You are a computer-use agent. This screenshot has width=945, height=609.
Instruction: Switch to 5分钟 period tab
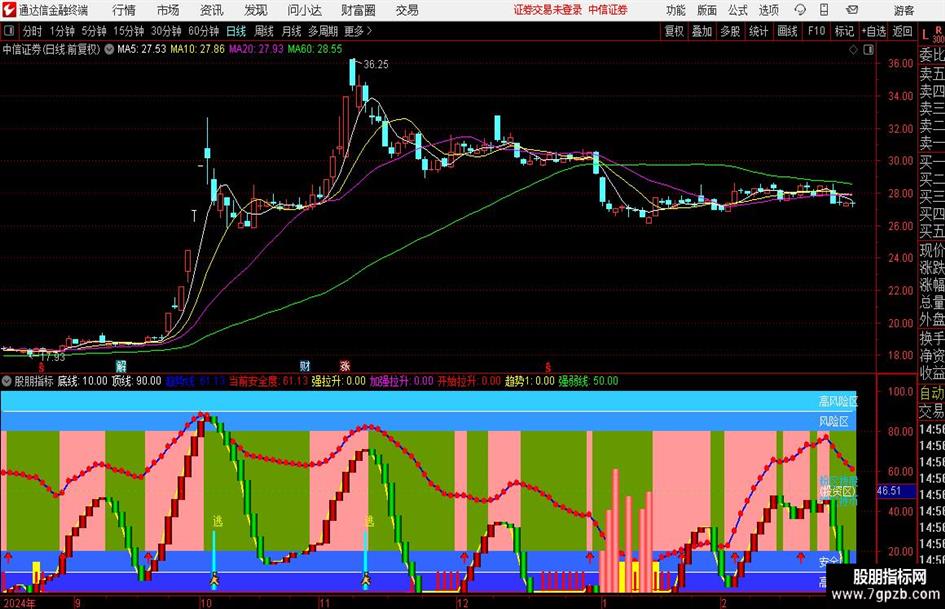click(93, 31)
